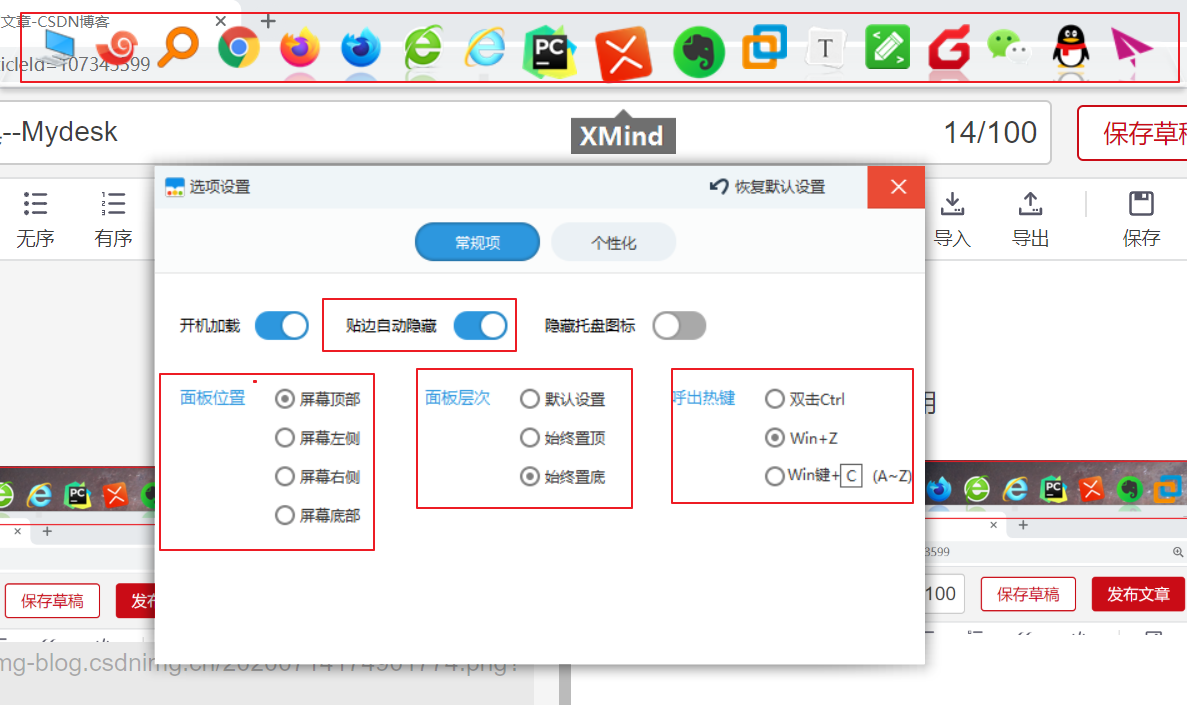Image resolution: width=1187 pixels, height=705 pixels.
Task: Launch the pink paper plane app
Action: coord(1131,47)
